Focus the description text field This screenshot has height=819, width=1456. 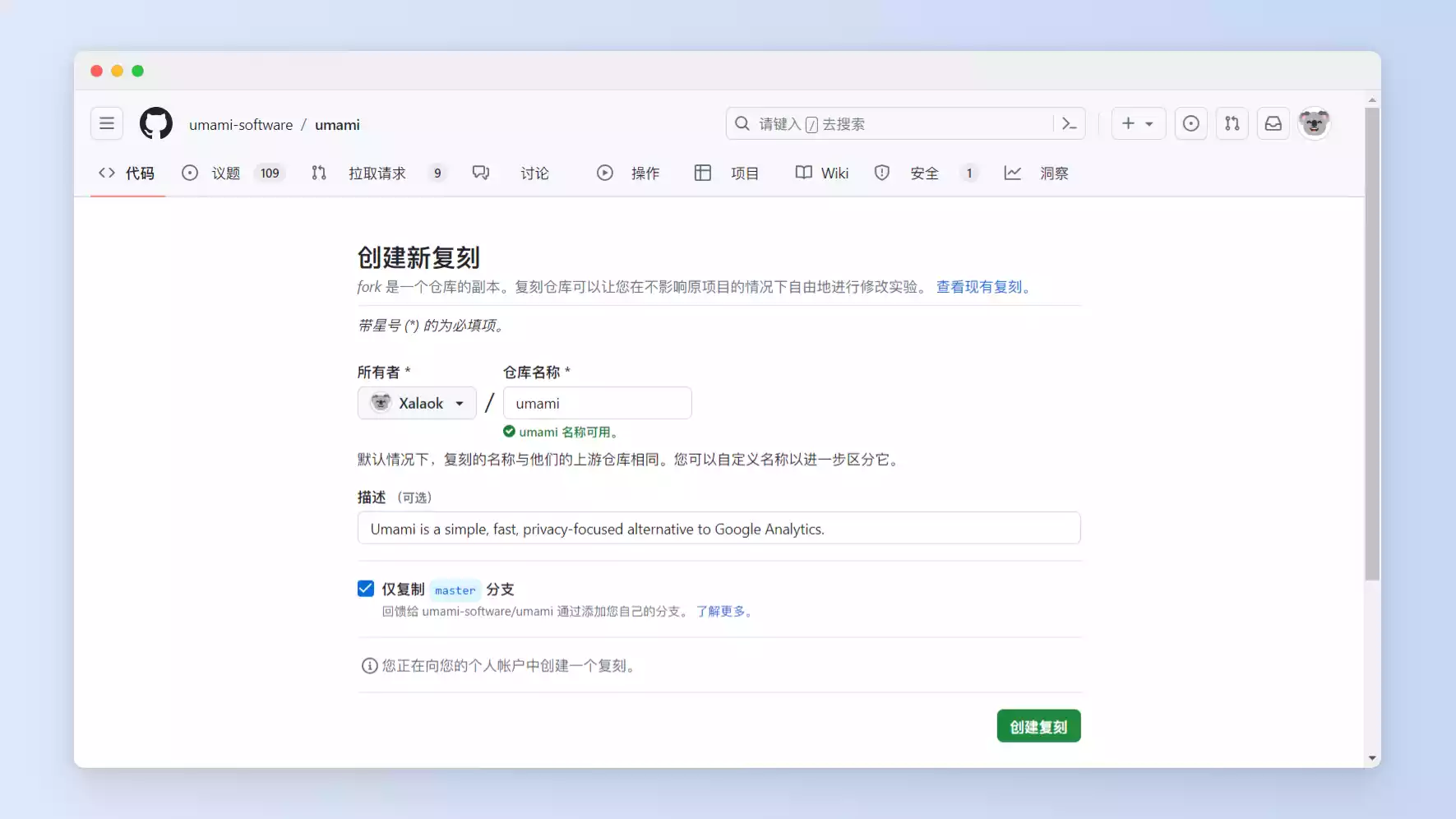pos(719,528)
